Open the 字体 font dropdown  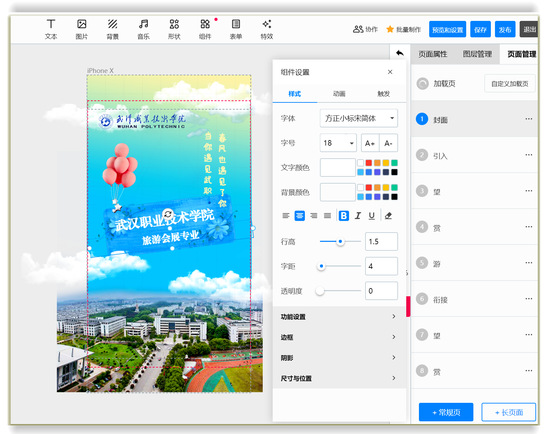[359, 118]
